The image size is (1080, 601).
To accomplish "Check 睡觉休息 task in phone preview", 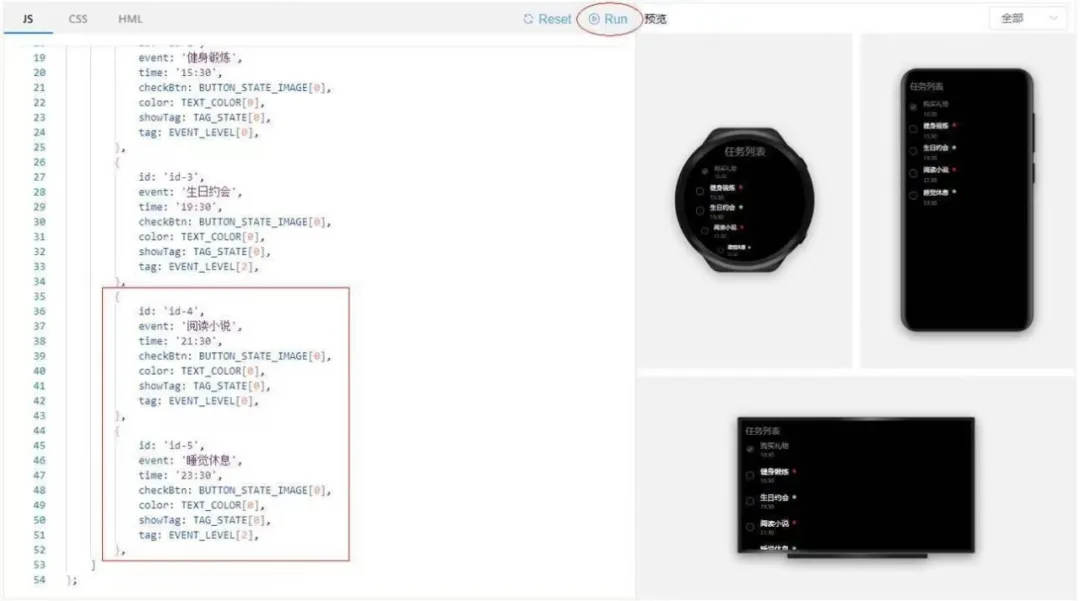I will point(913,196).
